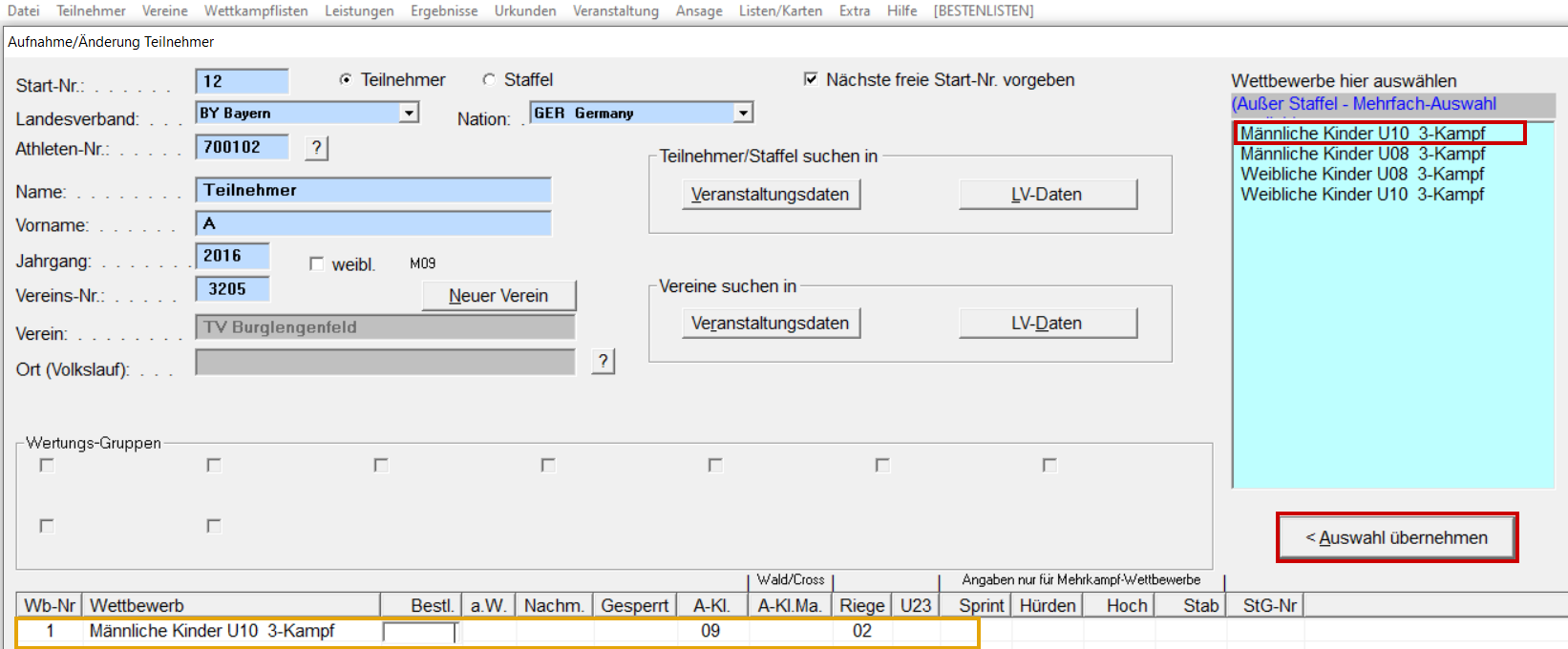Select the Teilnehmer radio button
The height and width of the screenshot is (649, 1568).
point(346,80)
